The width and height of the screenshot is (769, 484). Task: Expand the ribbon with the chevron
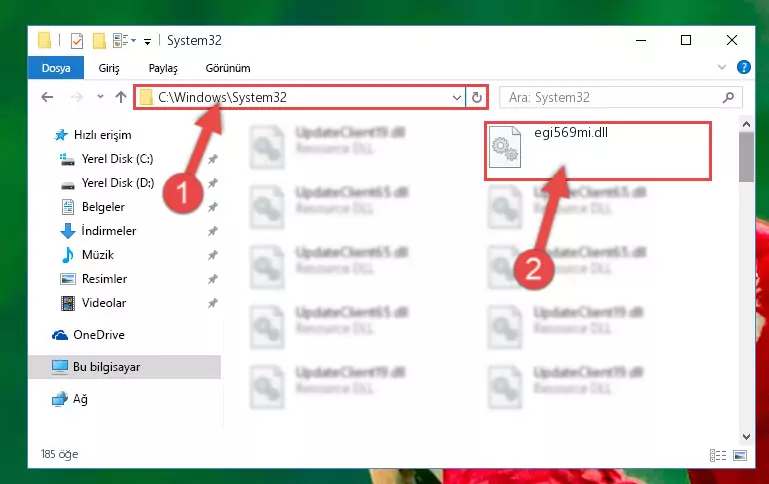coord(721,67)
